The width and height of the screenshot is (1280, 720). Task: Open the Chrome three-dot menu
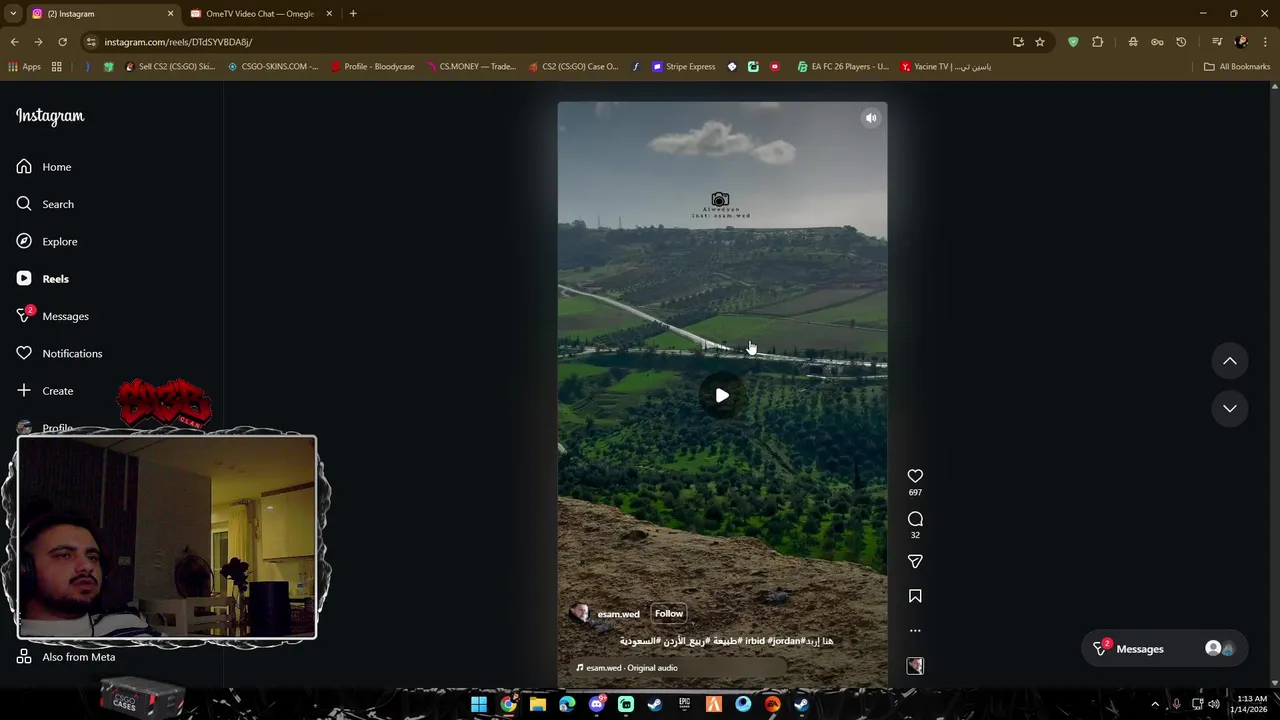point(1265,42)
